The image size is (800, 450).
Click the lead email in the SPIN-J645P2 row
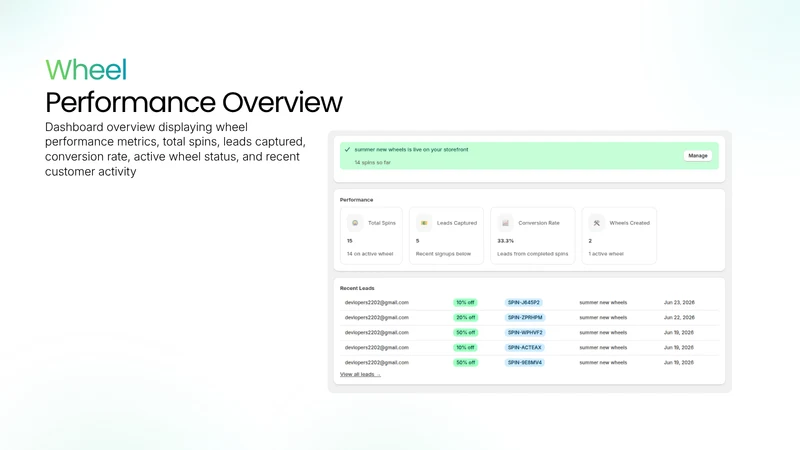click(377, 303)
